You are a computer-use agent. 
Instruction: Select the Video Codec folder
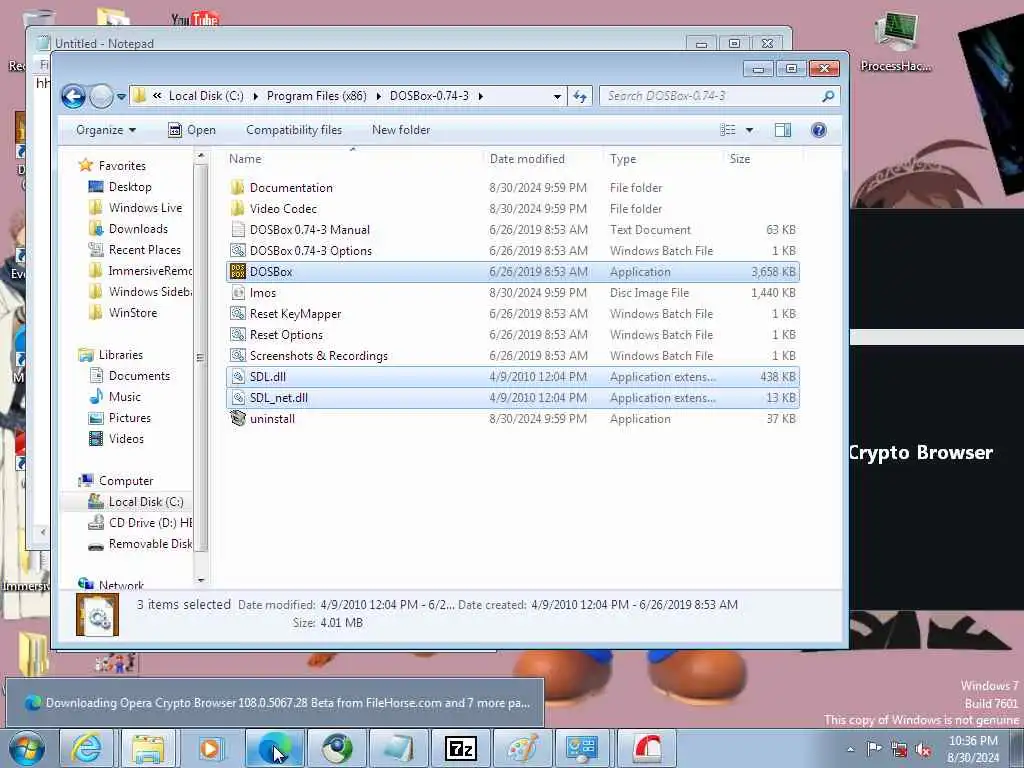[x=513, y=209]
